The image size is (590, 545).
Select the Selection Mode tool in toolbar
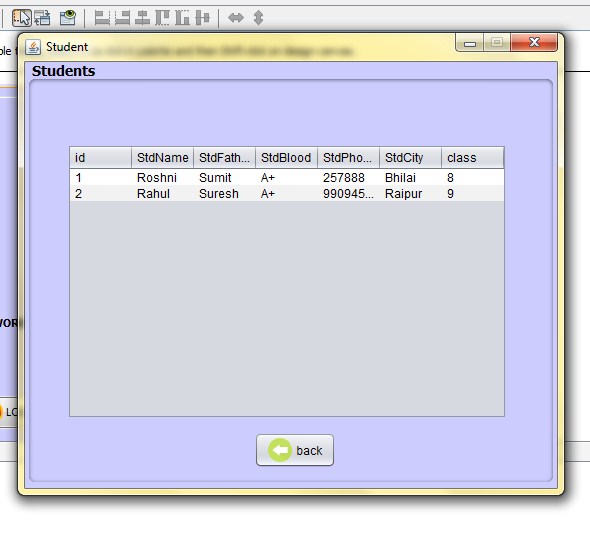point(21,18)
